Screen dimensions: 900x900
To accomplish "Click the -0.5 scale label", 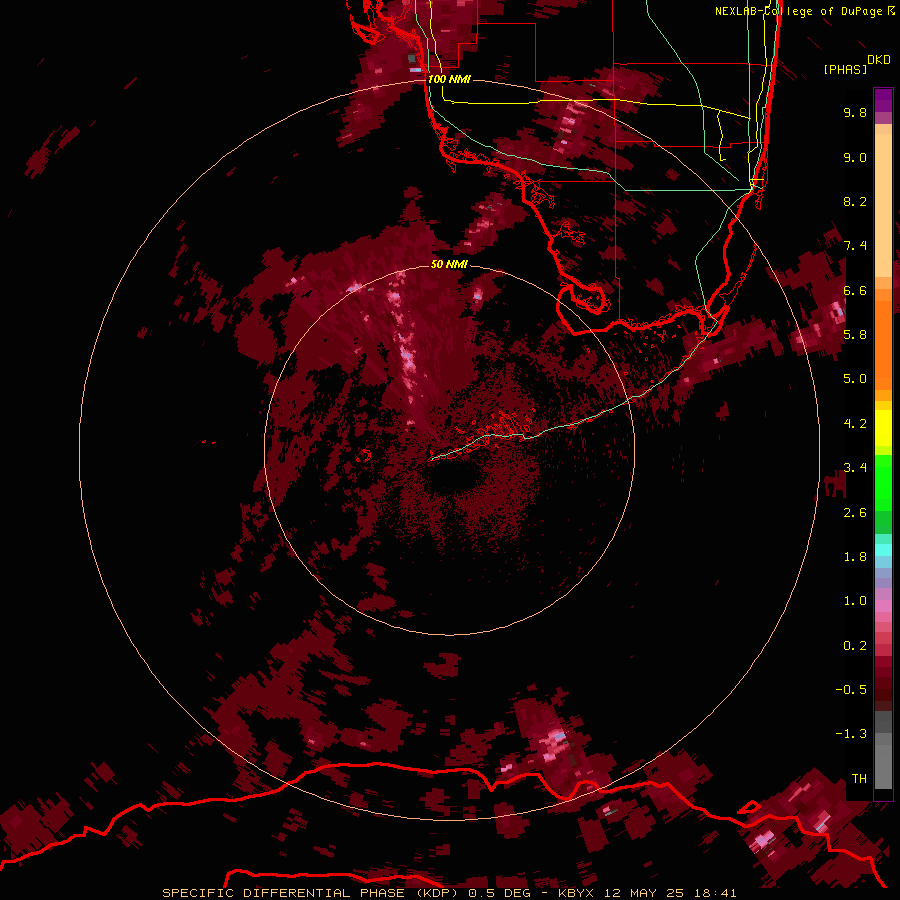I will [851, 690].
